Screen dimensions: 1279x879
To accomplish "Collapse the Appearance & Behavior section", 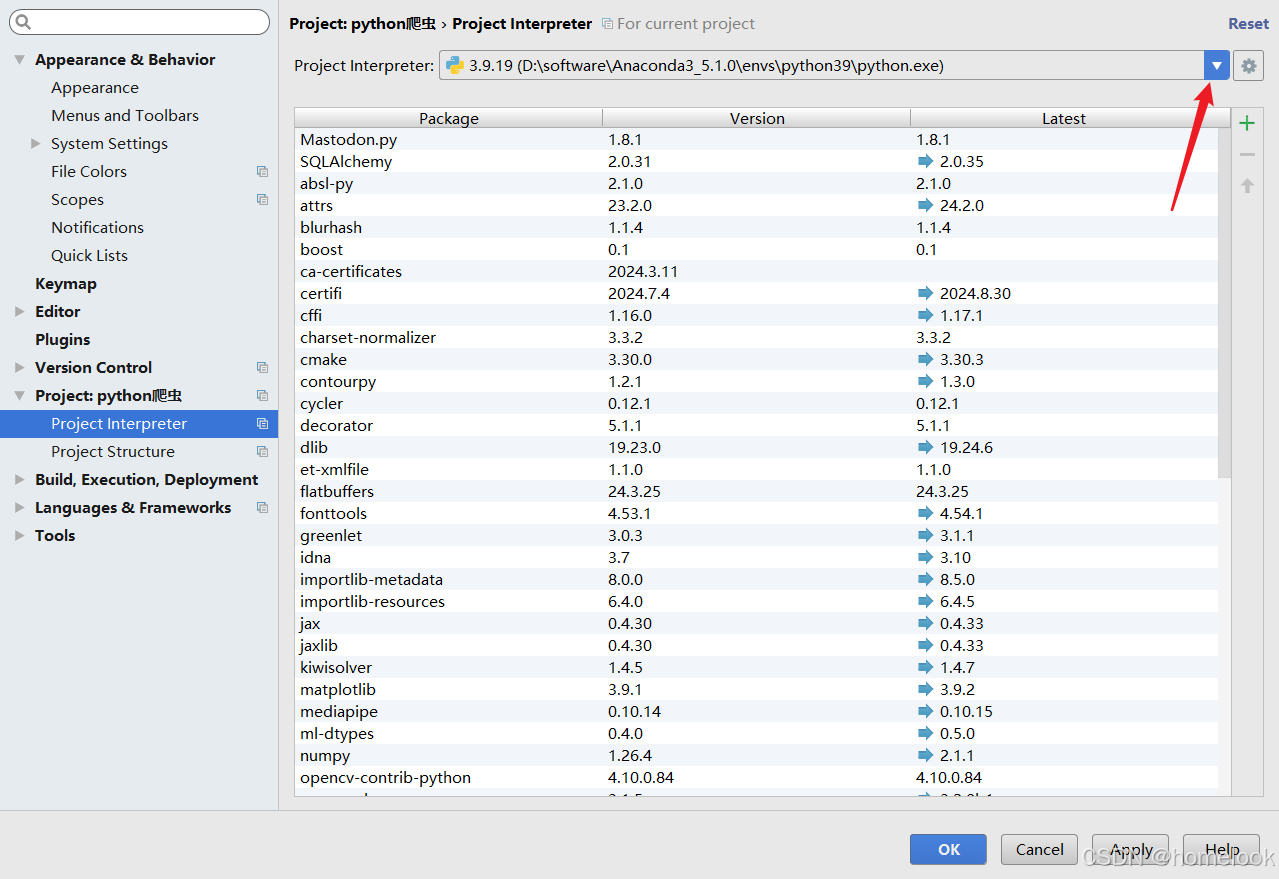I will click(x=19, y=60).
